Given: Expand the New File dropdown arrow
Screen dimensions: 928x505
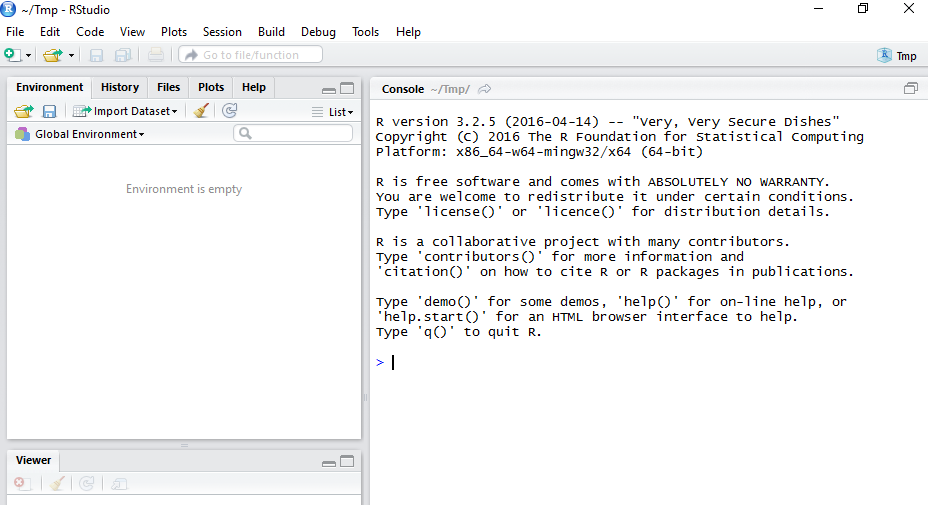Looking at the screenshot, I should (x=28, y=56).
